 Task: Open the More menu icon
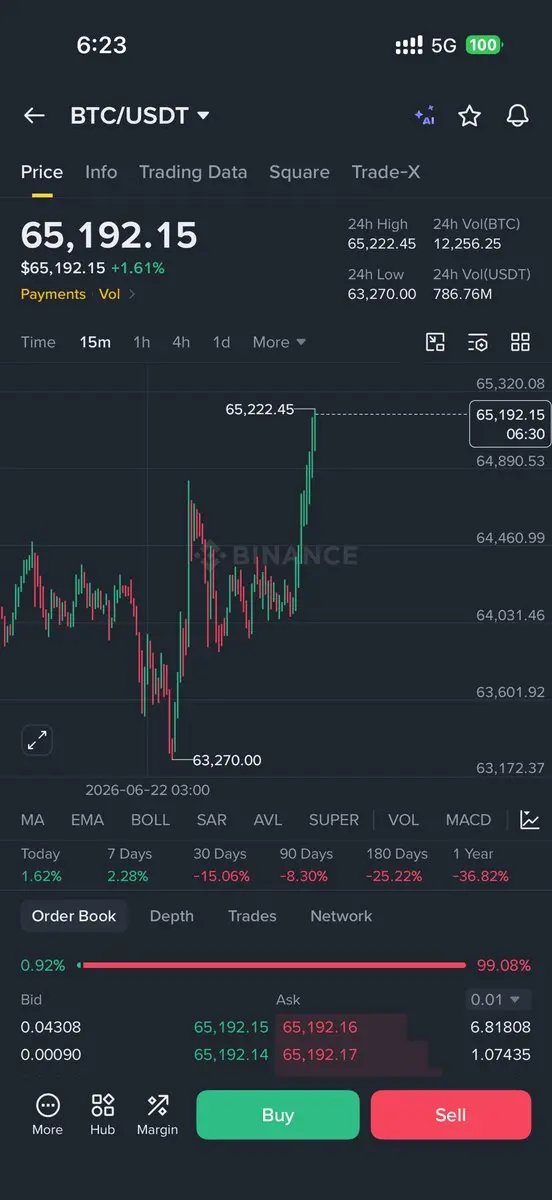(x=47, y=1114)
